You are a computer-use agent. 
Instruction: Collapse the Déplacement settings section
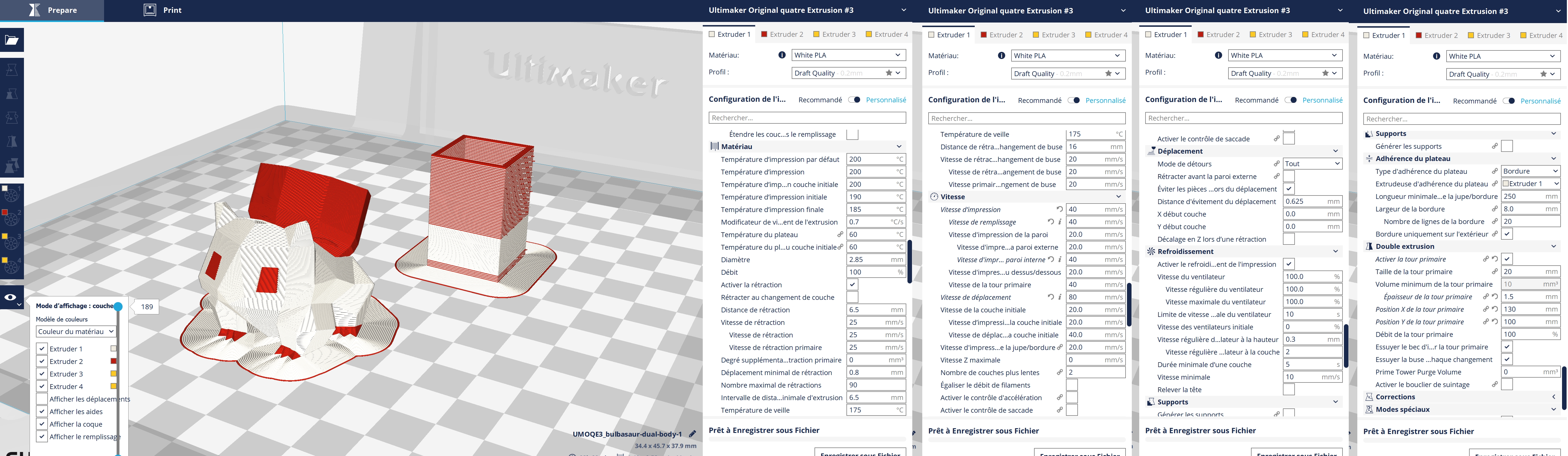tap(1335, 151)
